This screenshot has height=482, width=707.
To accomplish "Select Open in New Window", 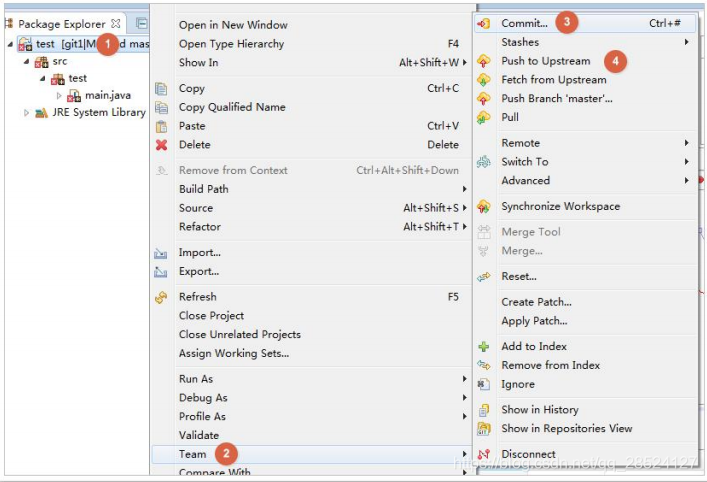I will [311, 25].
